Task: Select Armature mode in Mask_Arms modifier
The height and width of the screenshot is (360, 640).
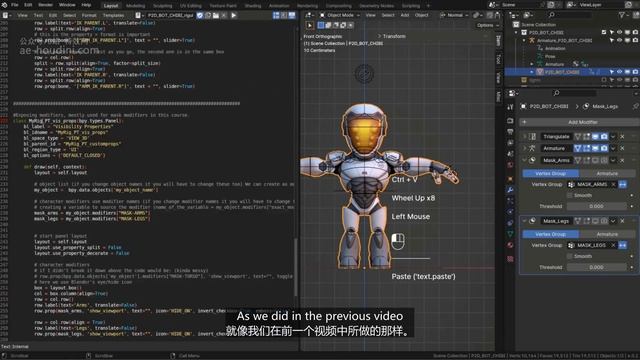Action: [x=607, y=173]
